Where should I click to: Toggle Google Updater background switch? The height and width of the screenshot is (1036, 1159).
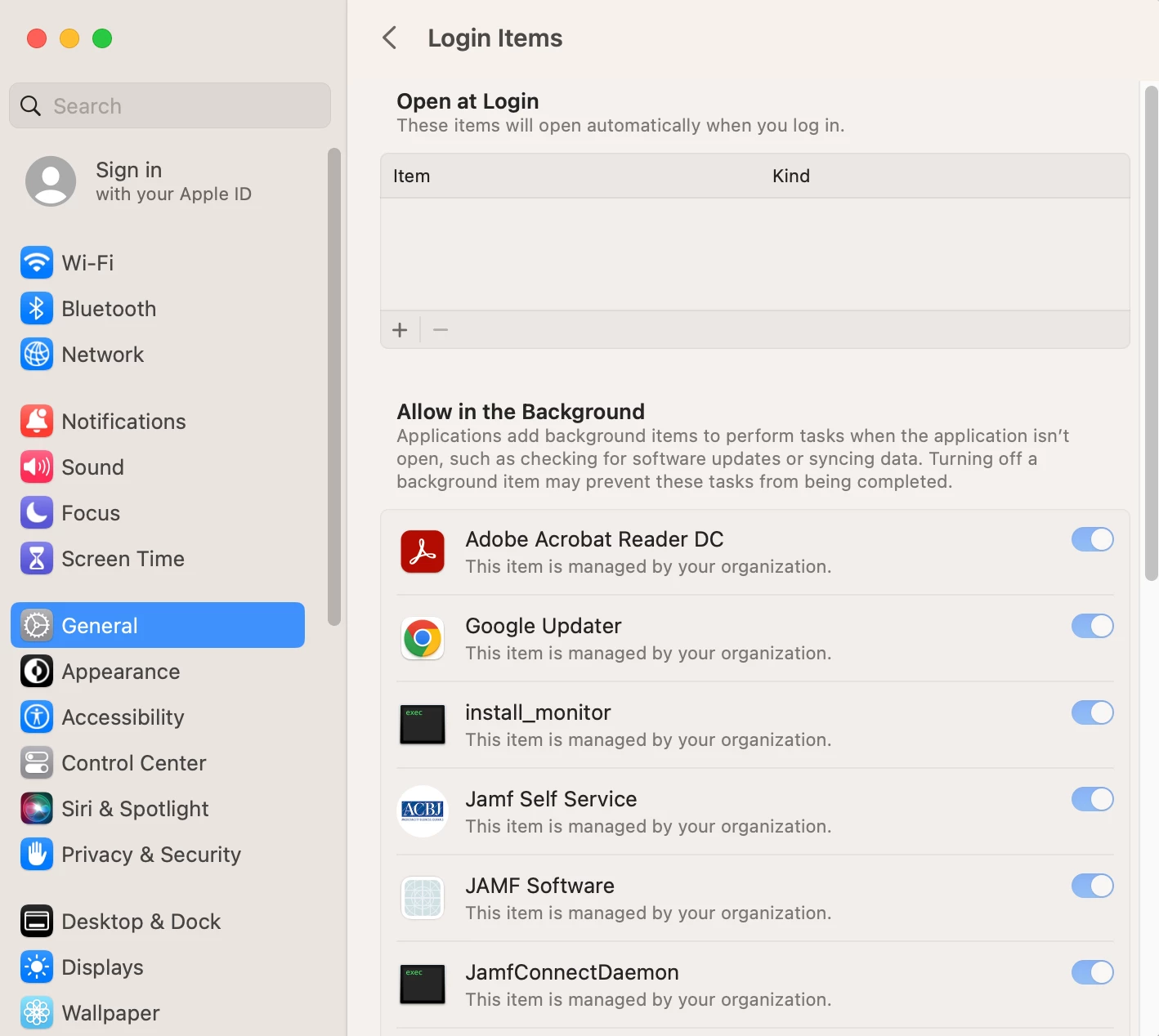(x=1093, y=626)
